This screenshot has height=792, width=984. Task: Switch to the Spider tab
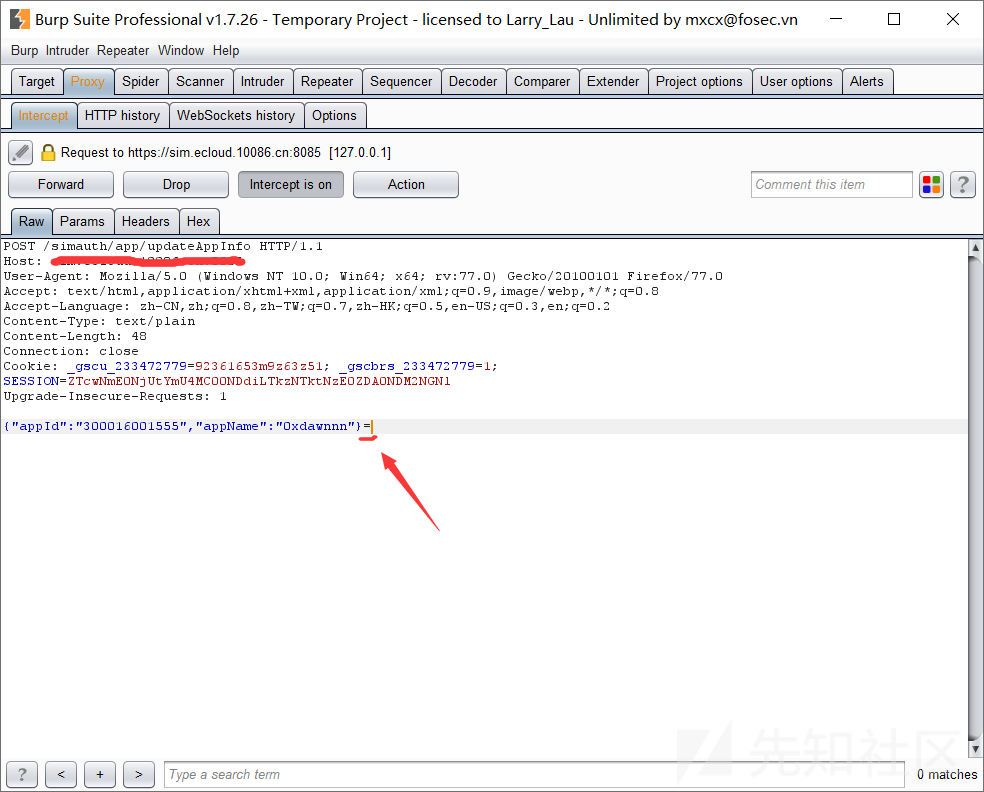pyautogui.click(x=141, y=82)
